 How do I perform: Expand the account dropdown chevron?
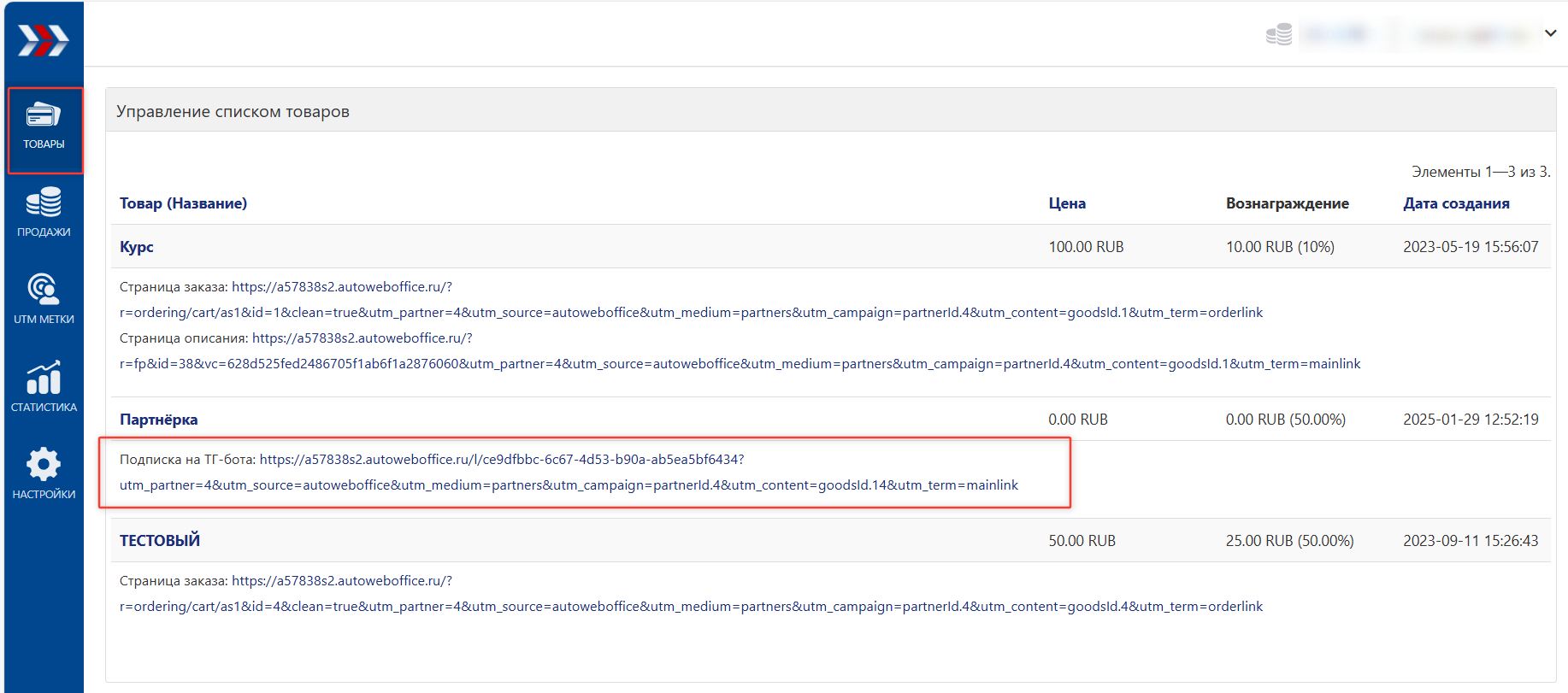[1550, 33]
